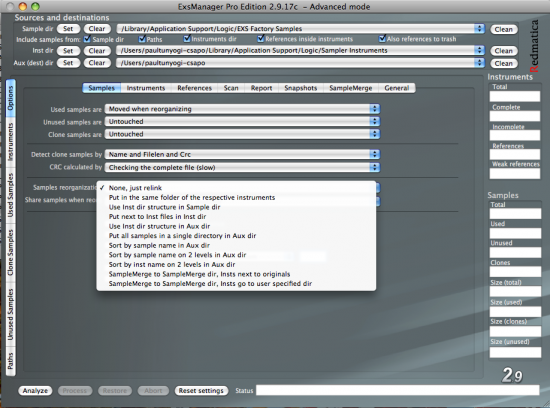550x408 pixels.
Task: Click the Weak references field
Action: [x=515, y=174]
